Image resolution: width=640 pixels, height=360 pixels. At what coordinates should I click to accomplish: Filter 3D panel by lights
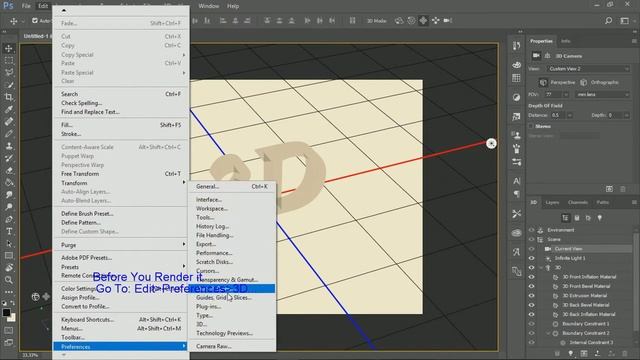600,218
